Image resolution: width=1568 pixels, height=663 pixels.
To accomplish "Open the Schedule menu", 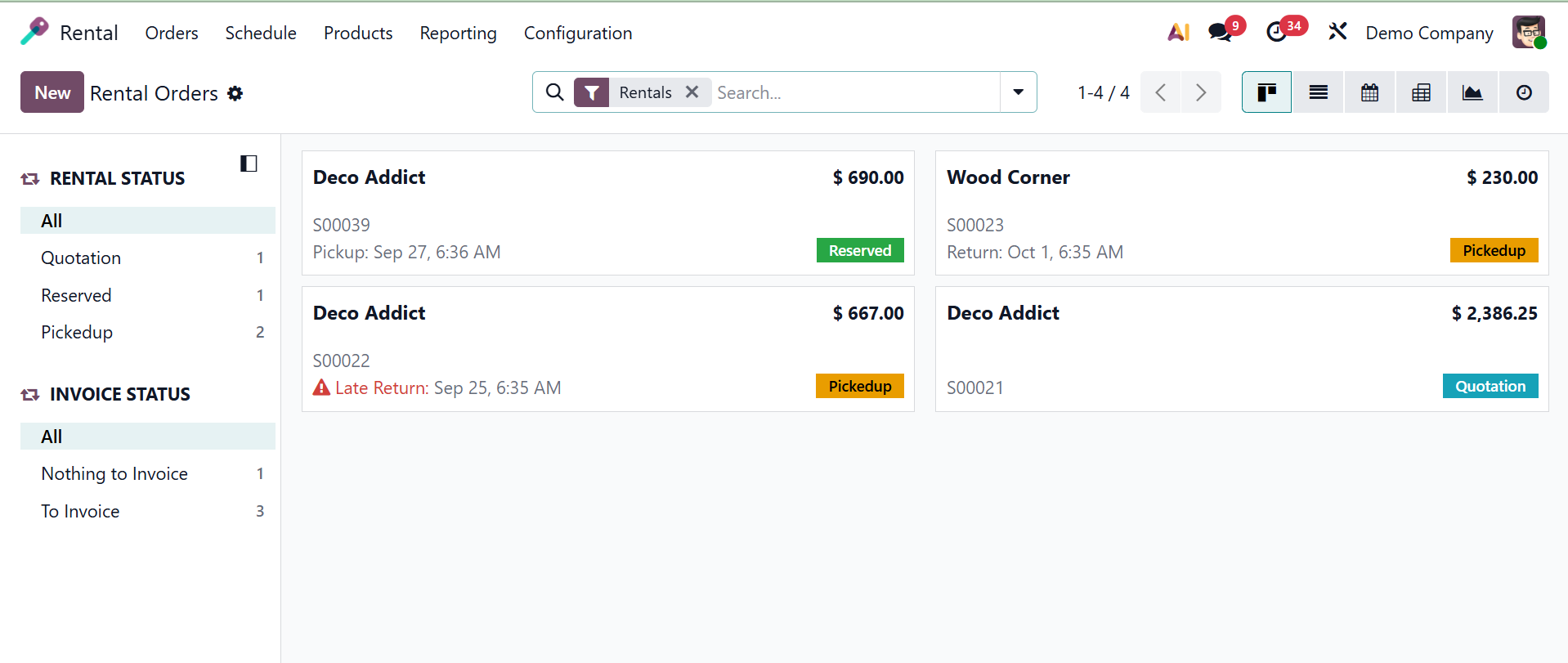I will [260, 34].
